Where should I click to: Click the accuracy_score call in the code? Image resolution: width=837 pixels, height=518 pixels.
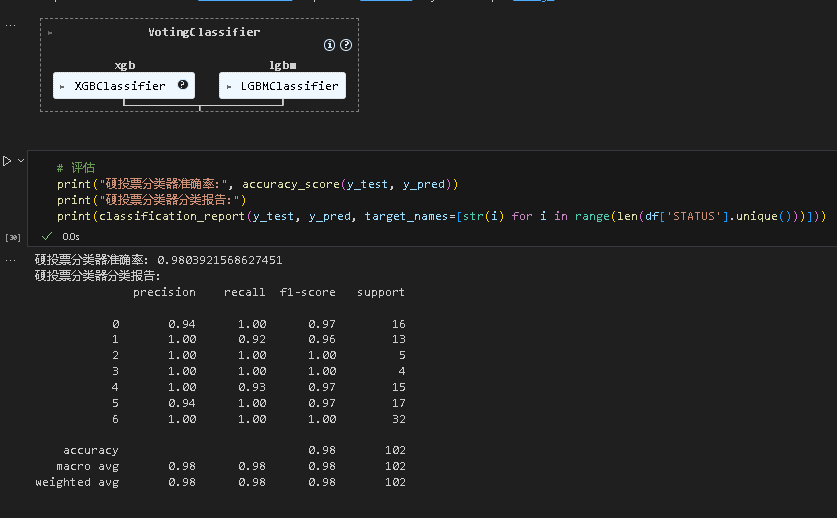[291, 184]
